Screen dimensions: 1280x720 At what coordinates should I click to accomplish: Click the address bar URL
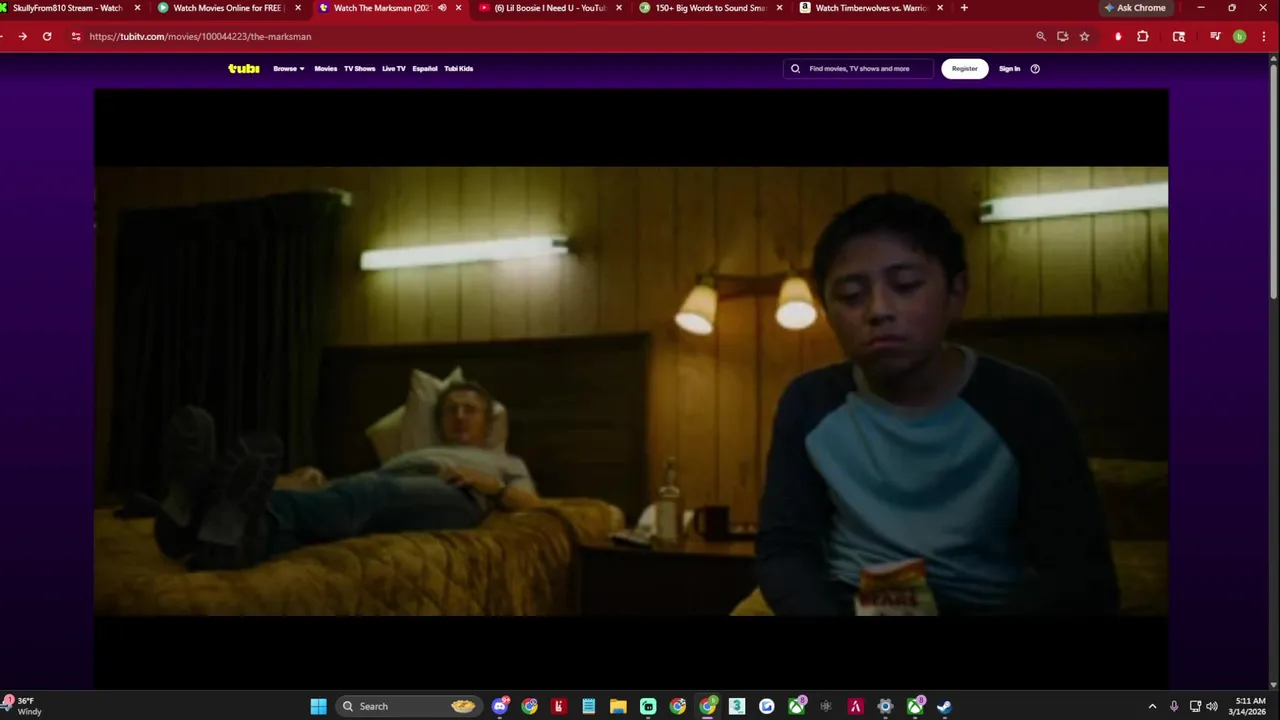pyautogui.click(x=200, y=36)
